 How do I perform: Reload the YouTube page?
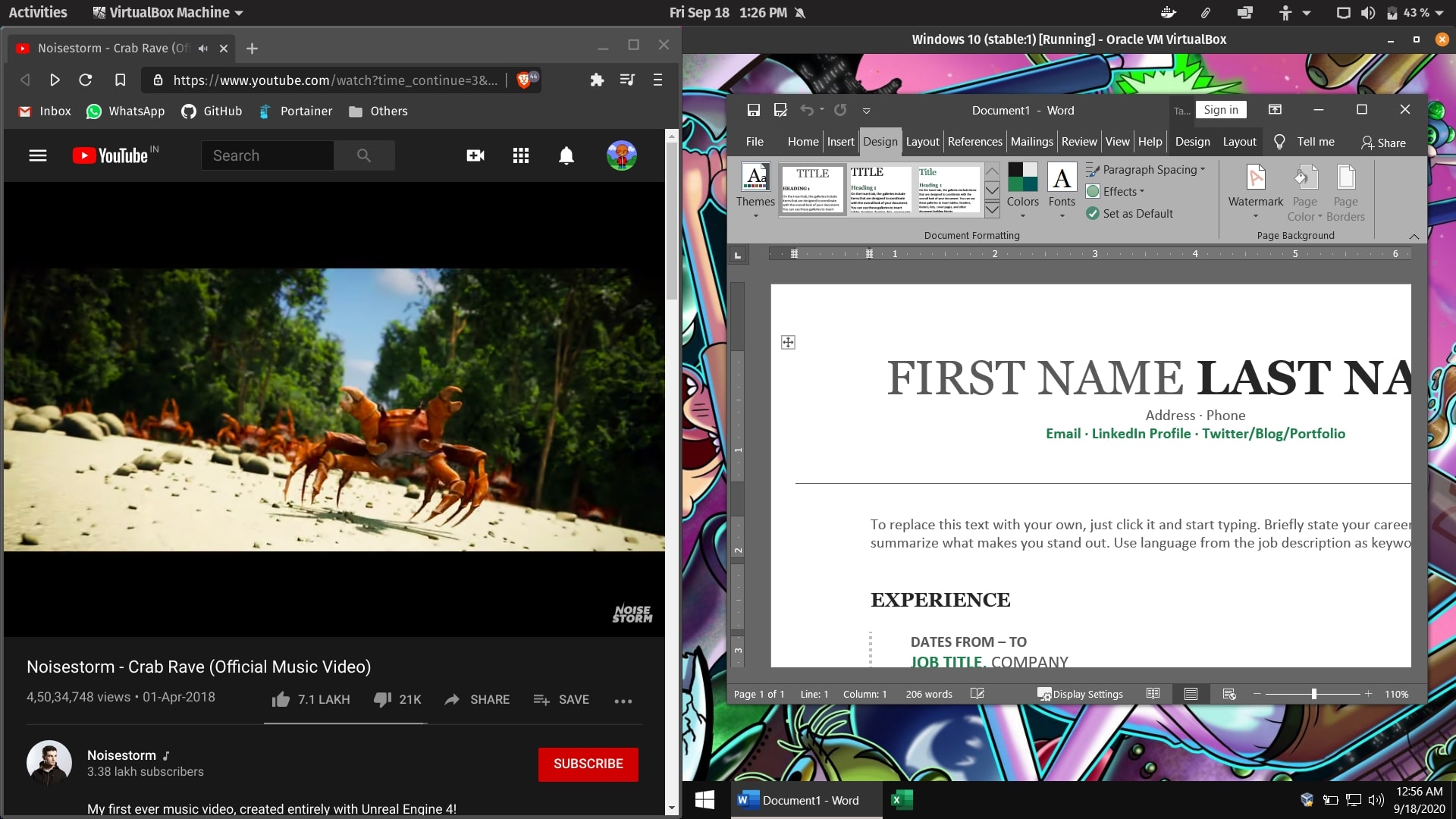click(x=86, y=80)
